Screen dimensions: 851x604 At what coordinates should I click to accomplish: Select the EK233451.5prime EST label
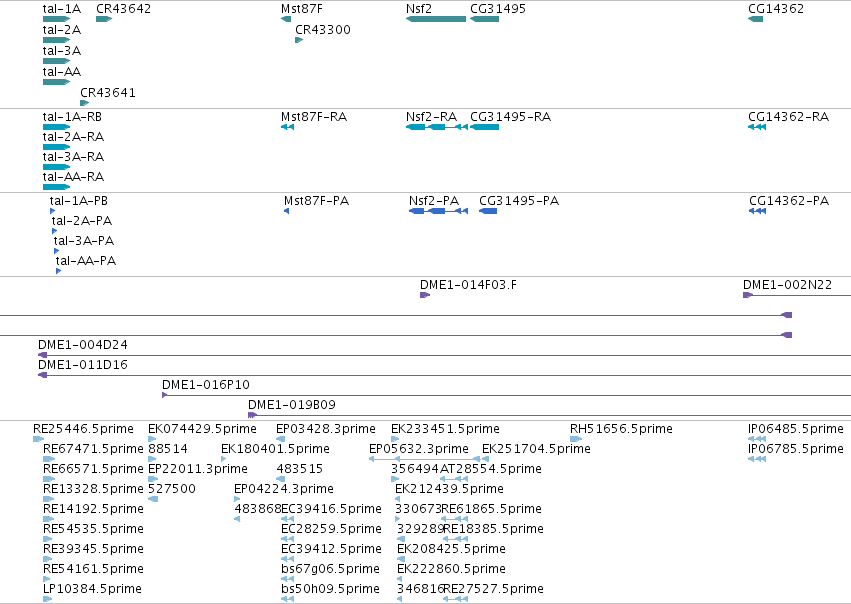(445, 429)
